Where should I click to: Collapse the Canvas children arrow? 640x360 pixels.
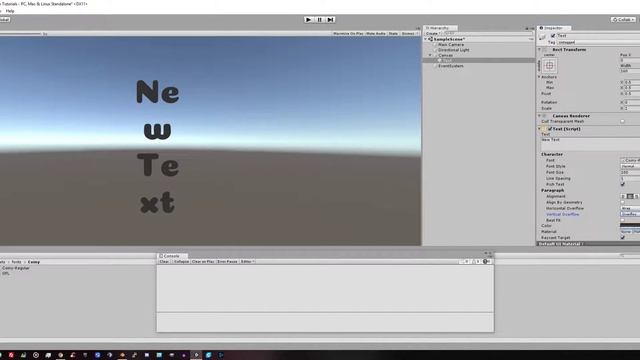click(430, 55)
